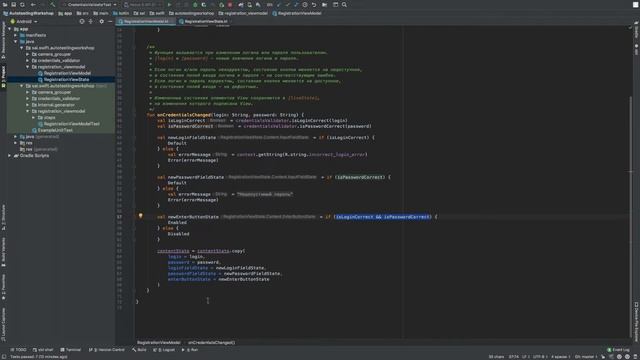Viewport: 640px width, 360px height.
Task: Open the Build tool window
Action: point(139,350)
